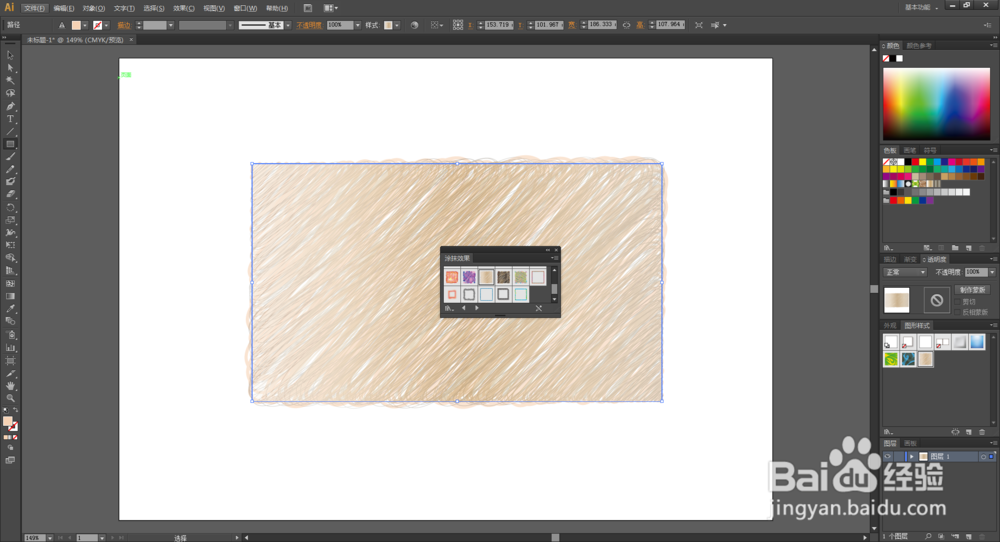Click the Arrange Documents icon in menu bar
This screenshot has height=542, width=1000.
330,8
